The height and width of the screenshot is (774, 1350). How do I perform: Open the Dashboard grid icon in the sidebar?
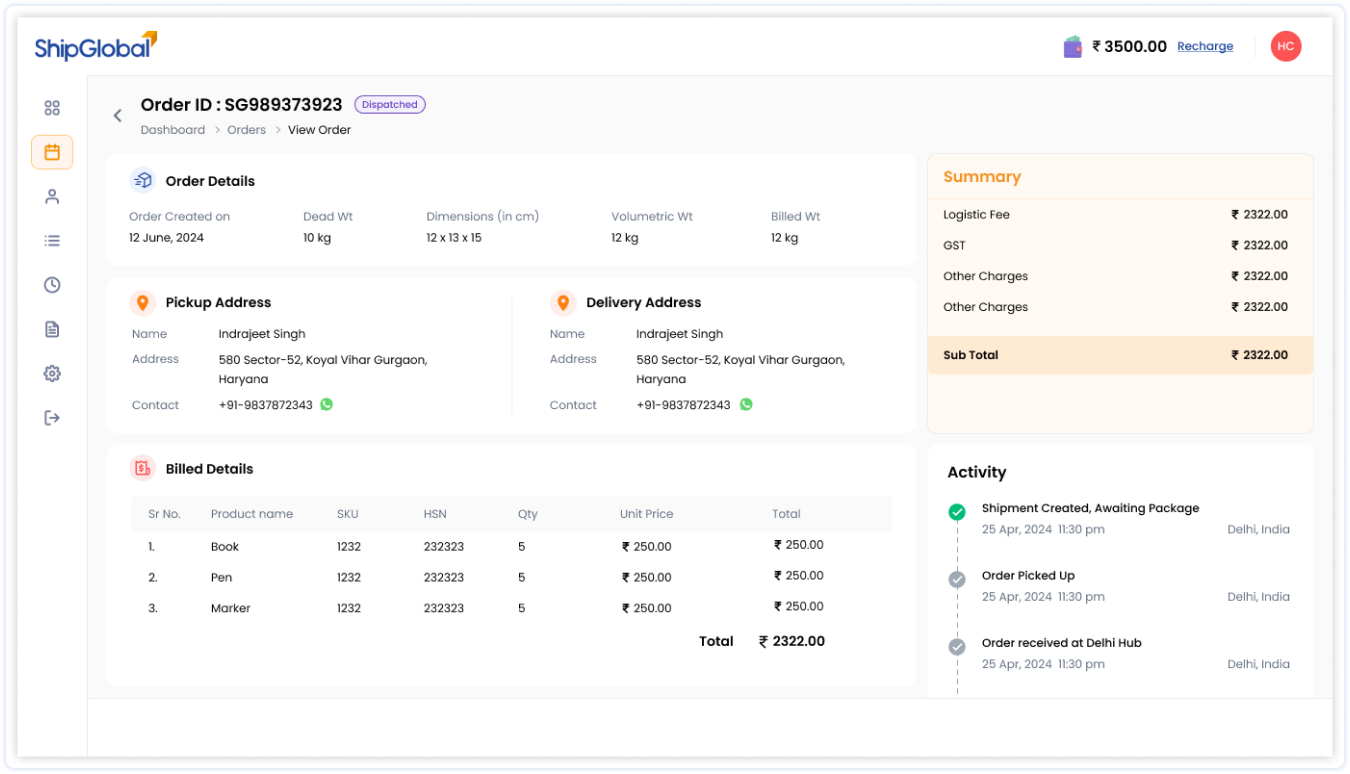(52, 107)
